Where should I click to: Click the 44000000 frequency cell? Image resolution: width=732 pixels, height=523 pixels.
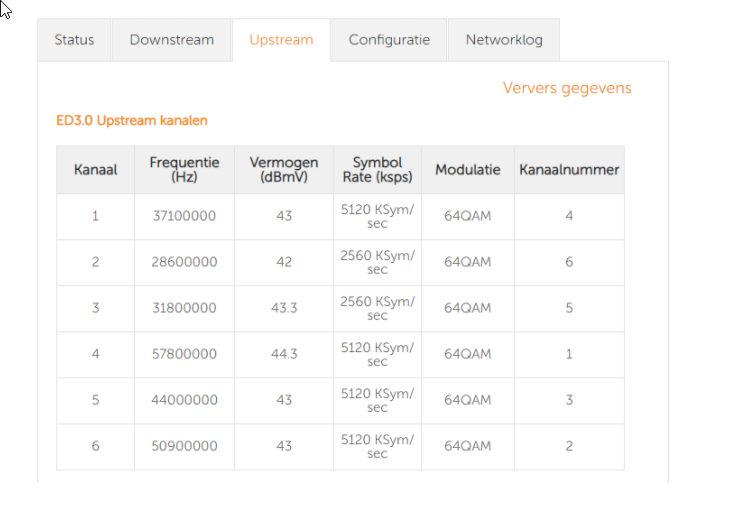point(184,400)
